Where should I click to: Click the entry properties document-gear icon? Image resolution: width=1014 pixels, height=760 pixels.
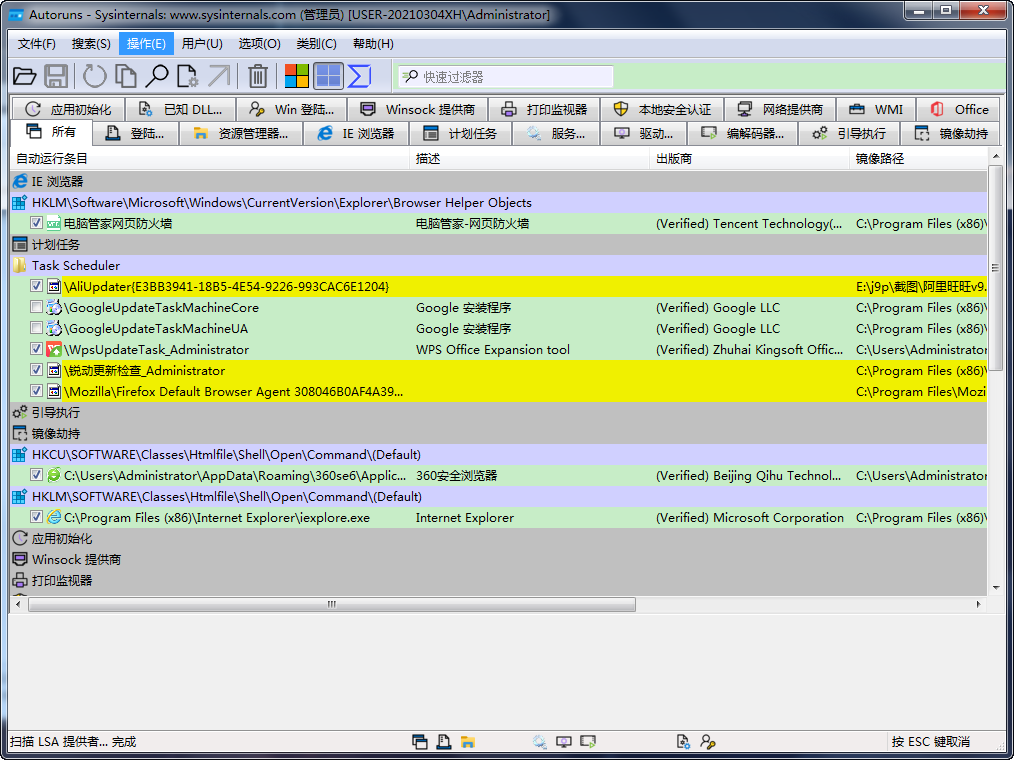(x=188, y=76)
